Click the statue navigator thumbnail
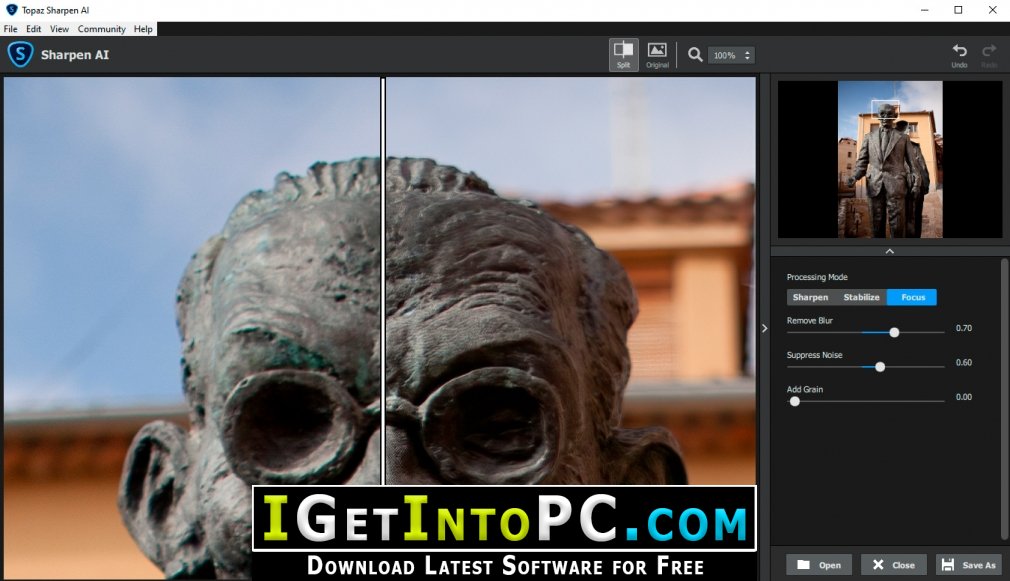The image size is (1010, 581). [x=890, y=159]
